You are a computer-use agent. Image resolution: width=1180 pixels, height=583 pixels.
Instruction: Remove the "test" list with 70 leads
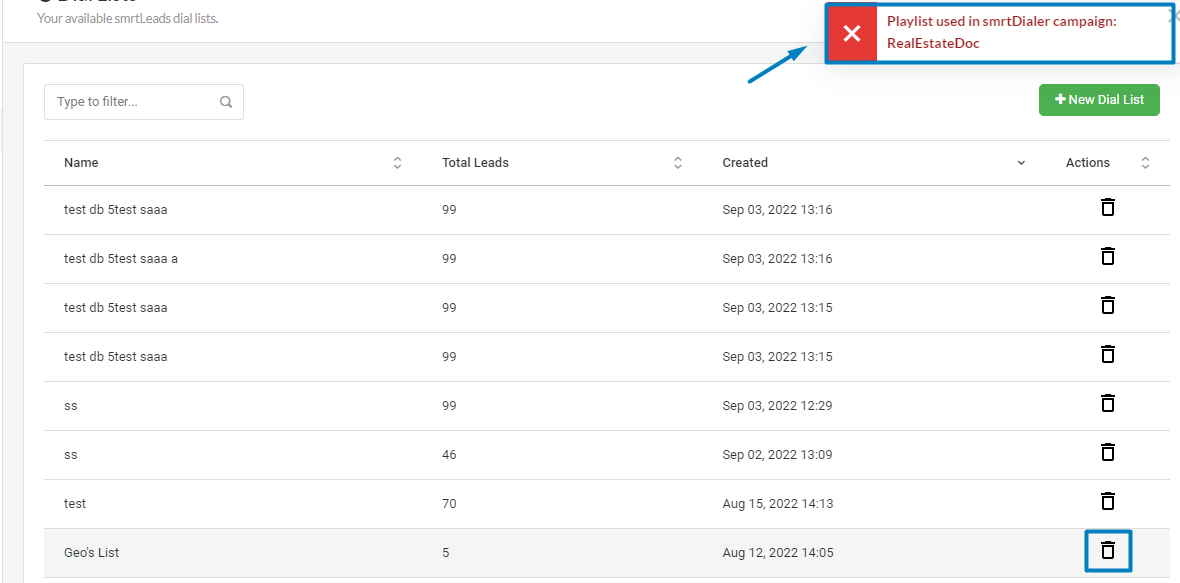(1107, 502)
